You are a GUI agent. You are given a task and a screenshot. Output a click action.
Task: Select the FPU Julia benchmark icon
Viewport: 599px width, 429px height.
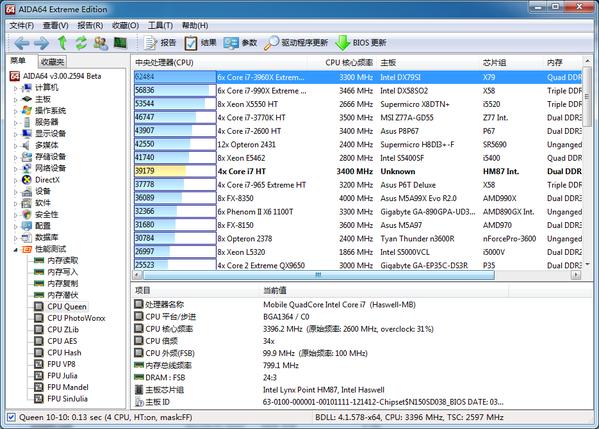tap(39, 376)
